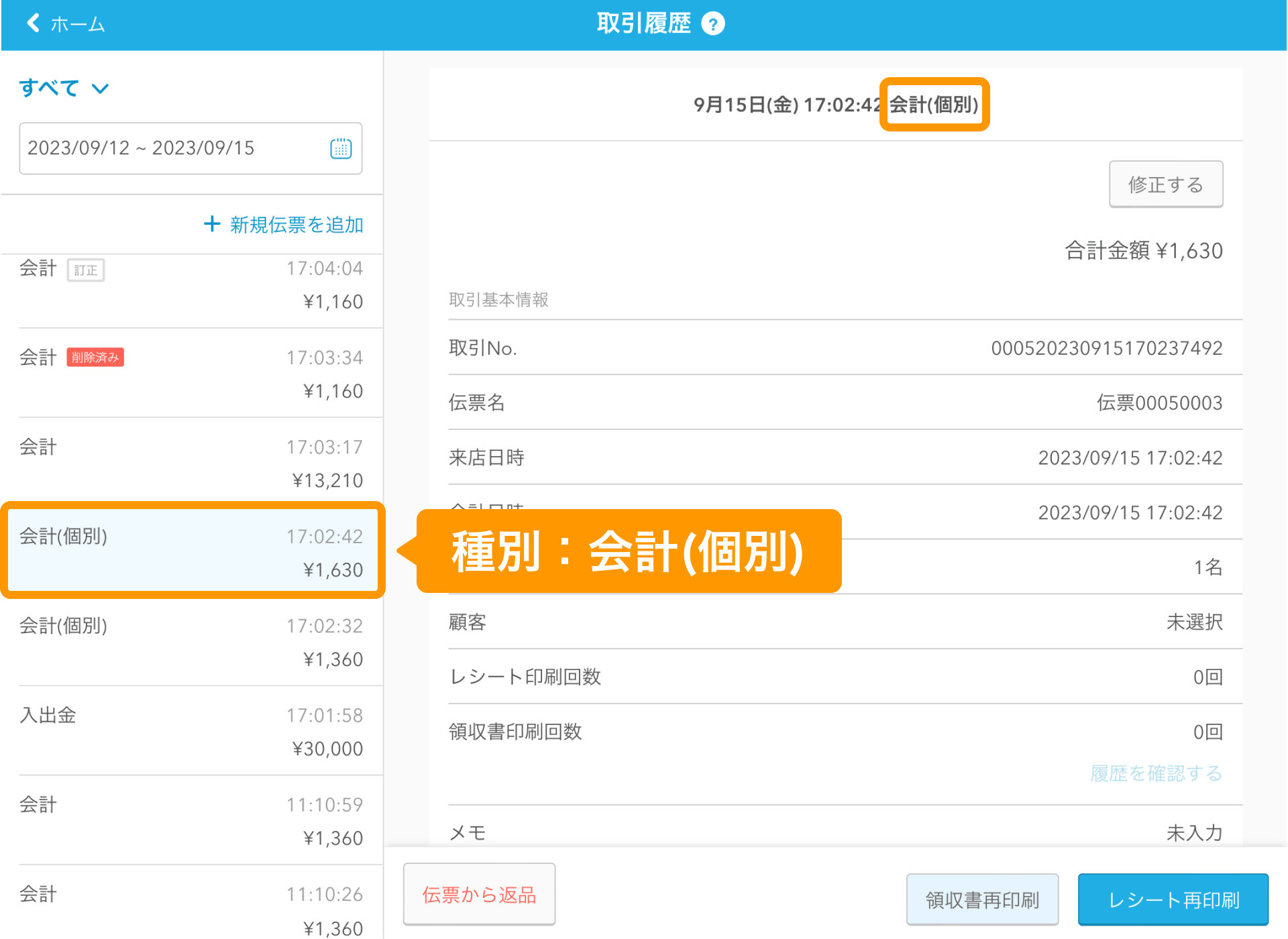Select the 会計(個別) entry at 17:02:32
Screen dimensions: 1288x939
point(191,642)
